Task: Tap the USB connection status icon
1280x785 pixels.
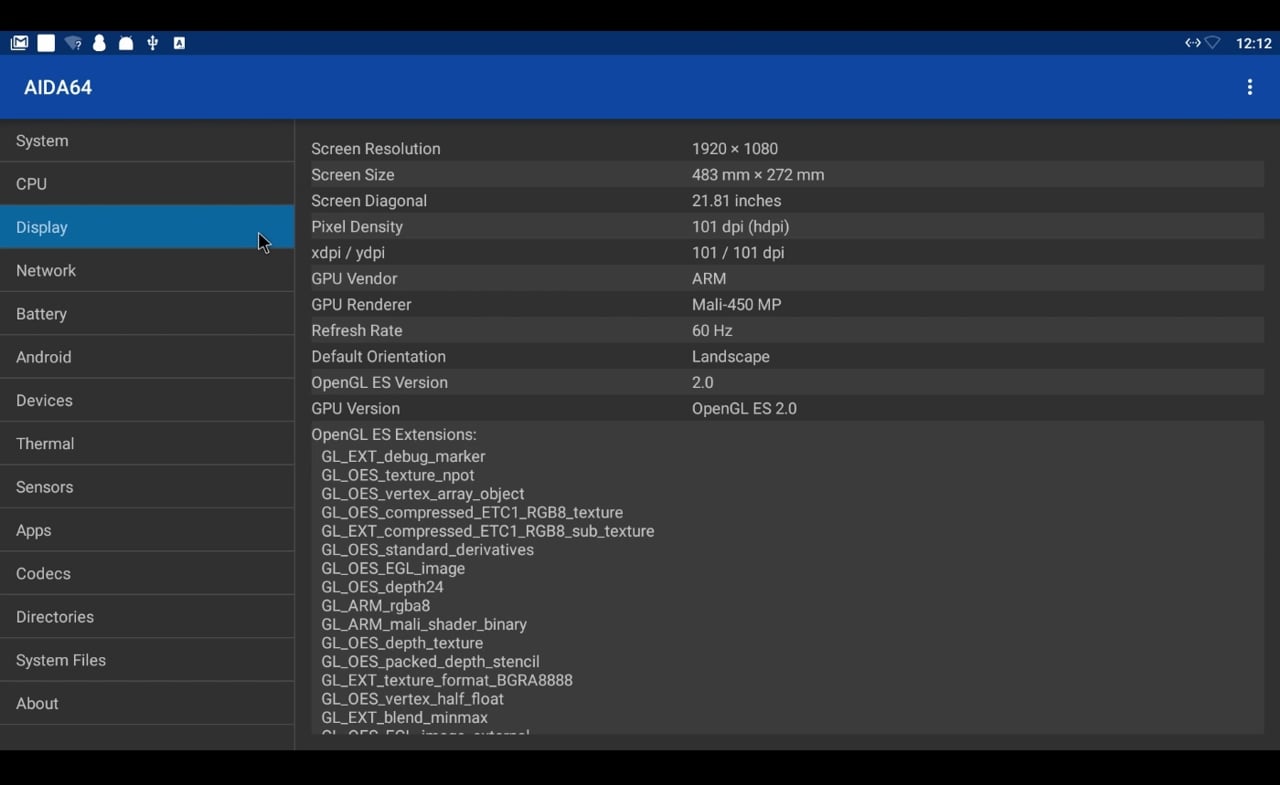Action: [x=152, y=43]
